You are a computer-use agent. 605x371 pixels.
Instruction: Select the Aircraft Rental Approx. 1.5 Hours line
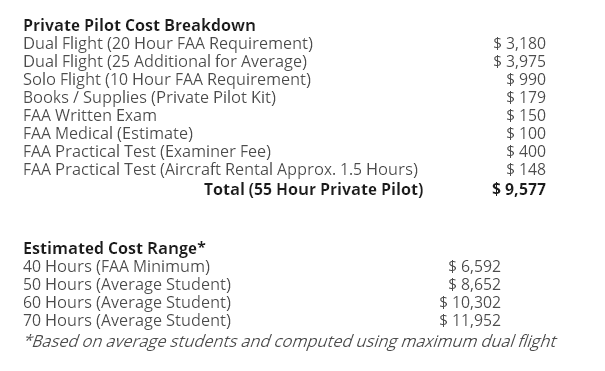point(220,169)
